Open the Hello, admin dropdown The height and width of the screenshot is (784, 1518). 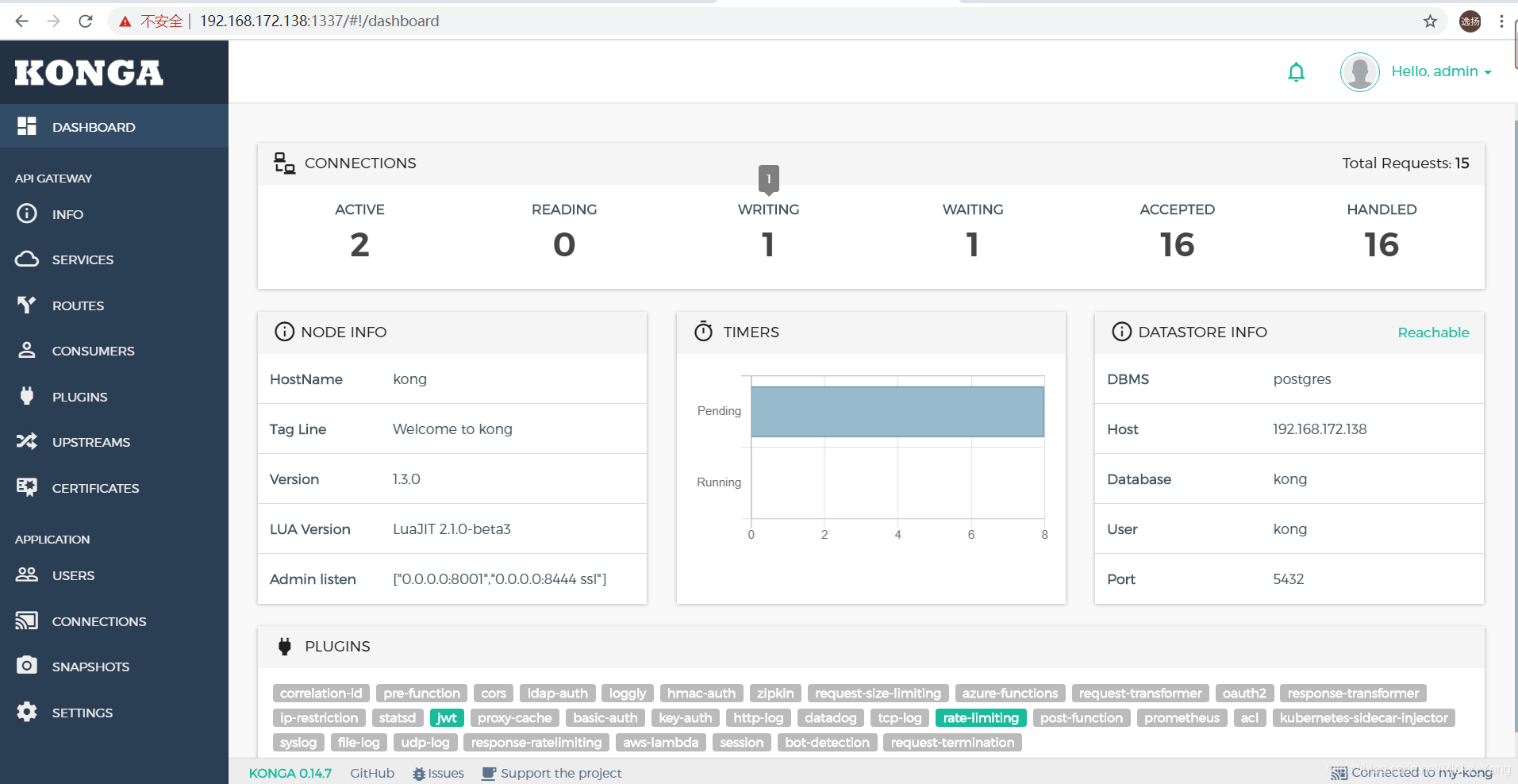point(1441,71)
